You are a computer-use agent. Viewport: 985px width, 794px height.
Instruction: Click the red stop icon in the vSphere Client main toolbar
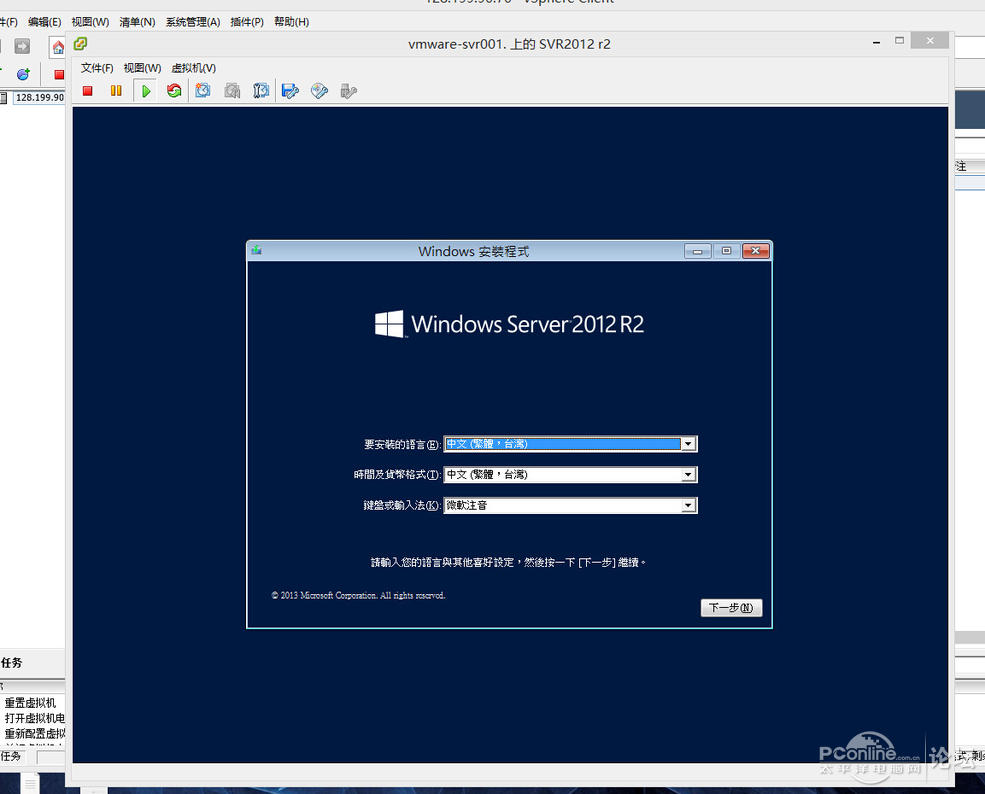point(59,75)
